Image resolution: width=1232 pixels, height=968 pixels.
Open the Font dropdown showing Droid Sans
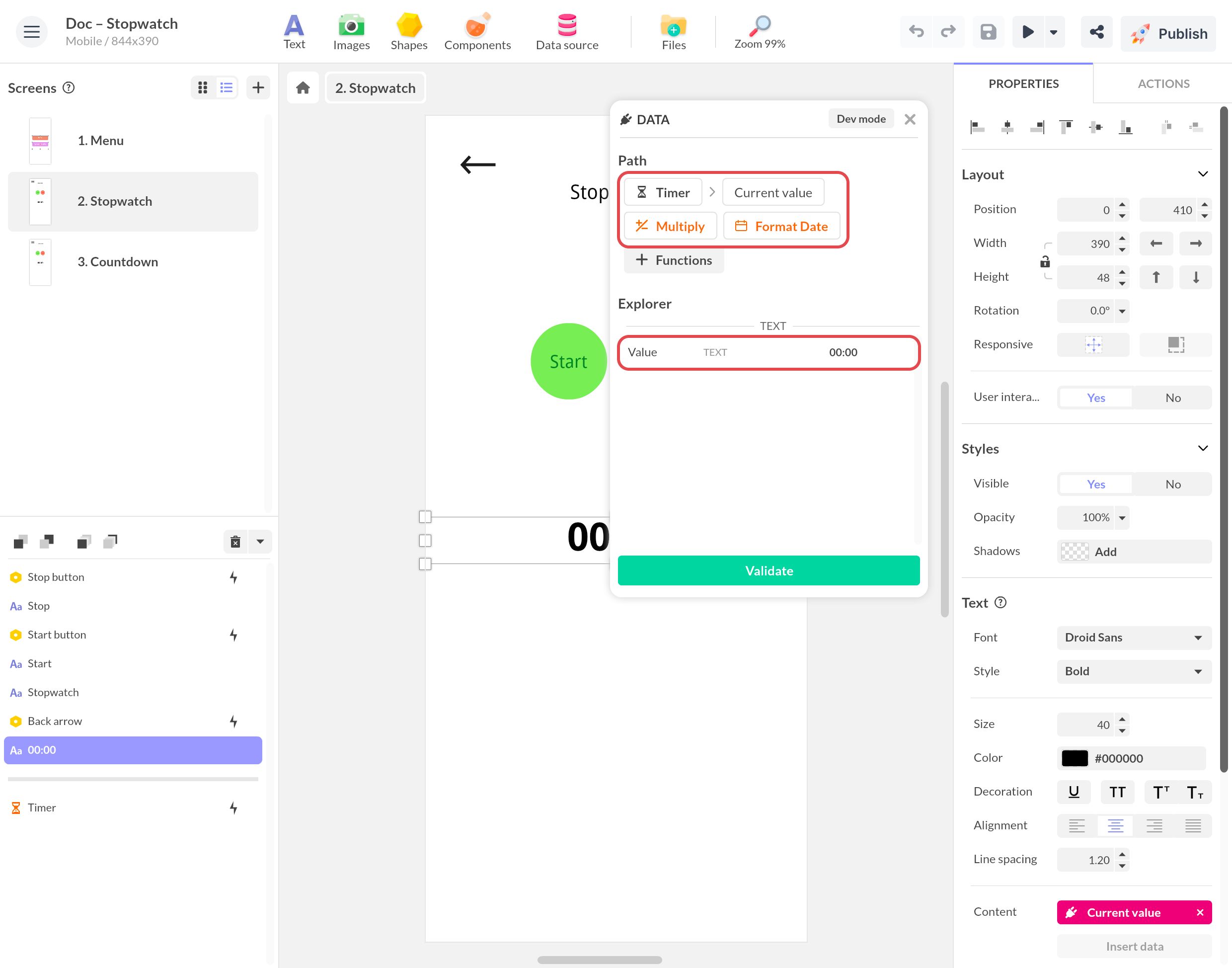click(1134, 638)
